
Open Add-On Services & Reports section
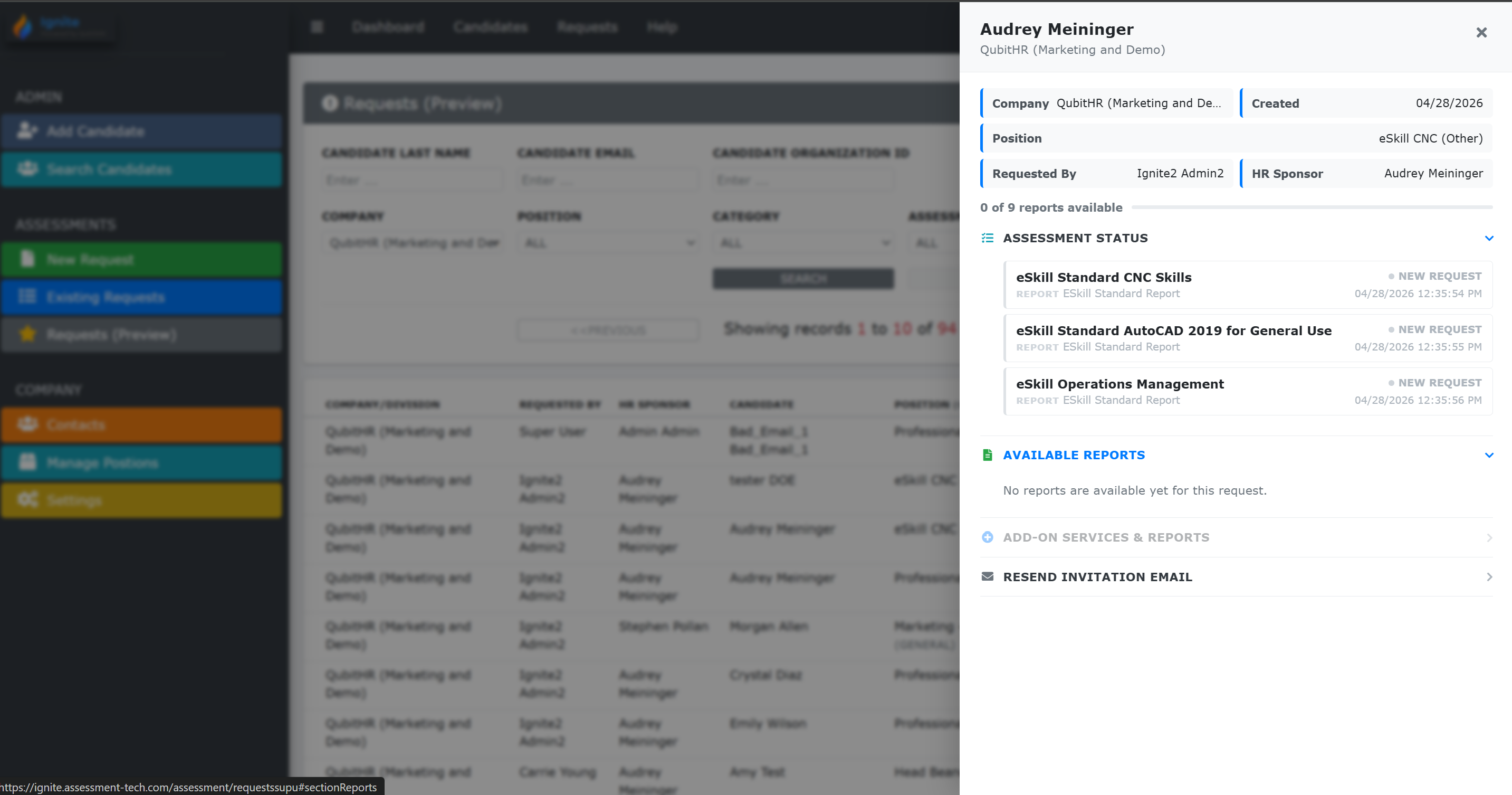1236,537
